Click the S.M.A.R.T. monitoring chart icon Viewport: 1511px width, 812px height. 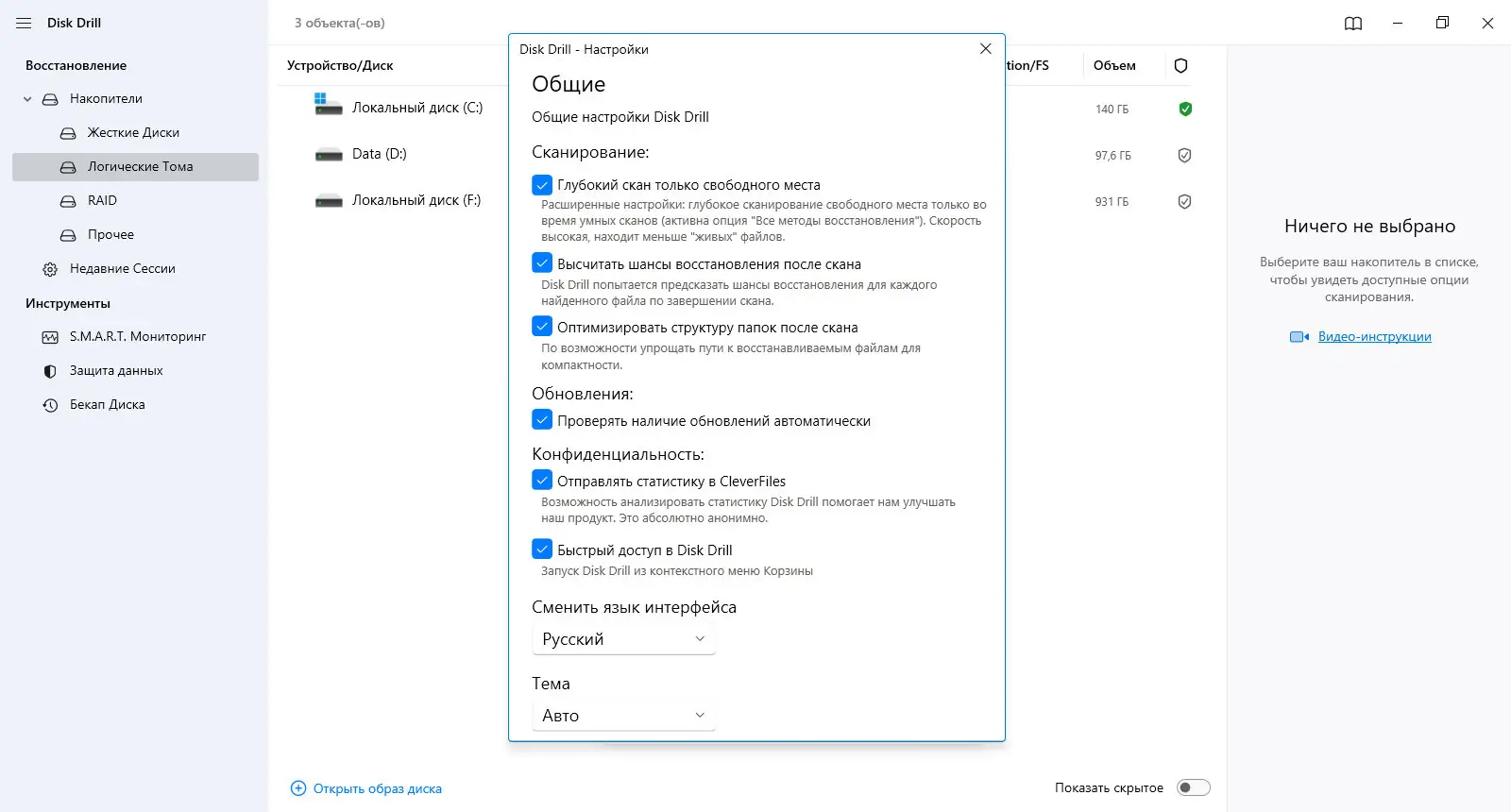tap(50, 337)
